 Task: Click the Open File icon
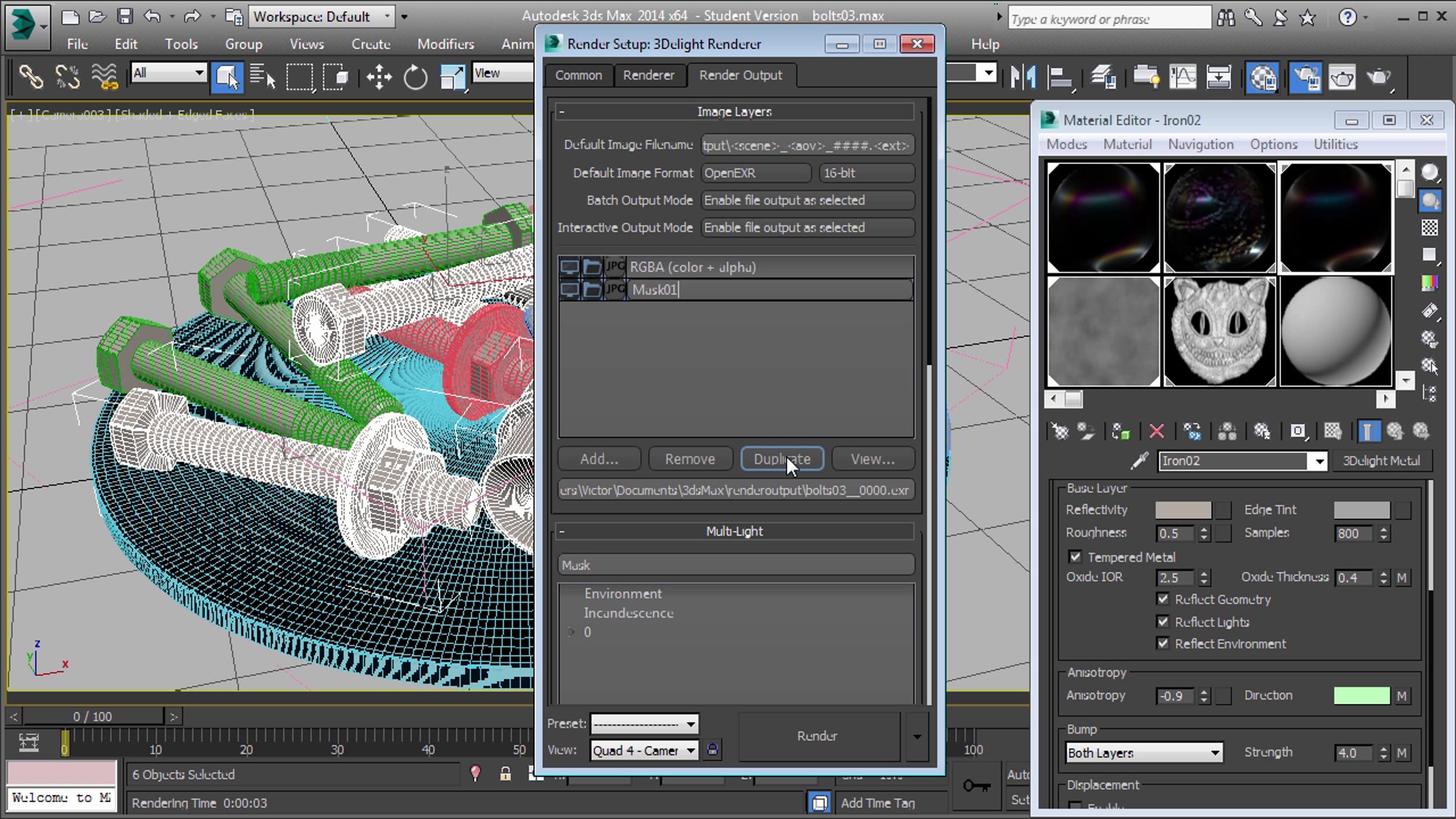(98, 16)
